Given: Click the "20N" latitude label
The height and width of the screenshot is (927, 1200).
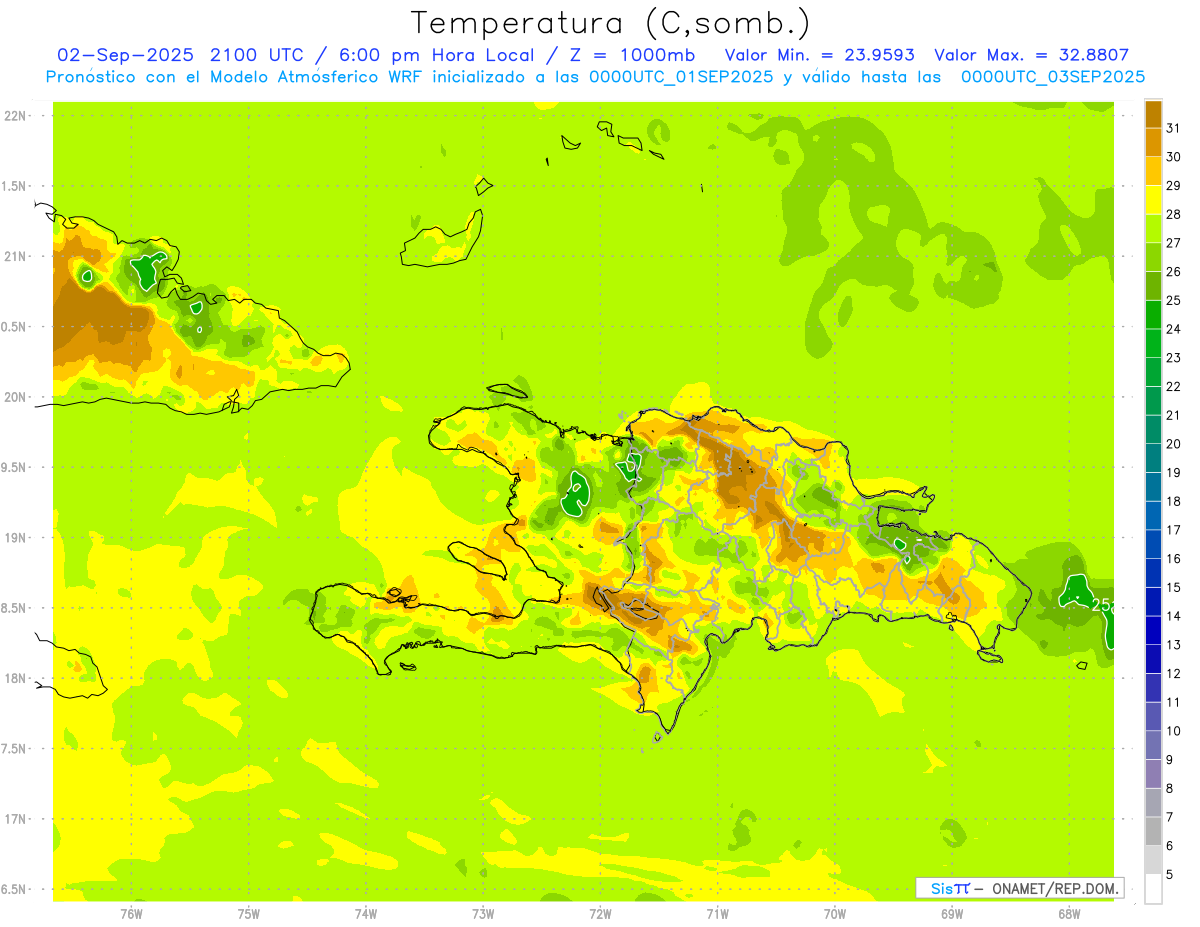Looking at the screenshot, I should coord(14,397).
